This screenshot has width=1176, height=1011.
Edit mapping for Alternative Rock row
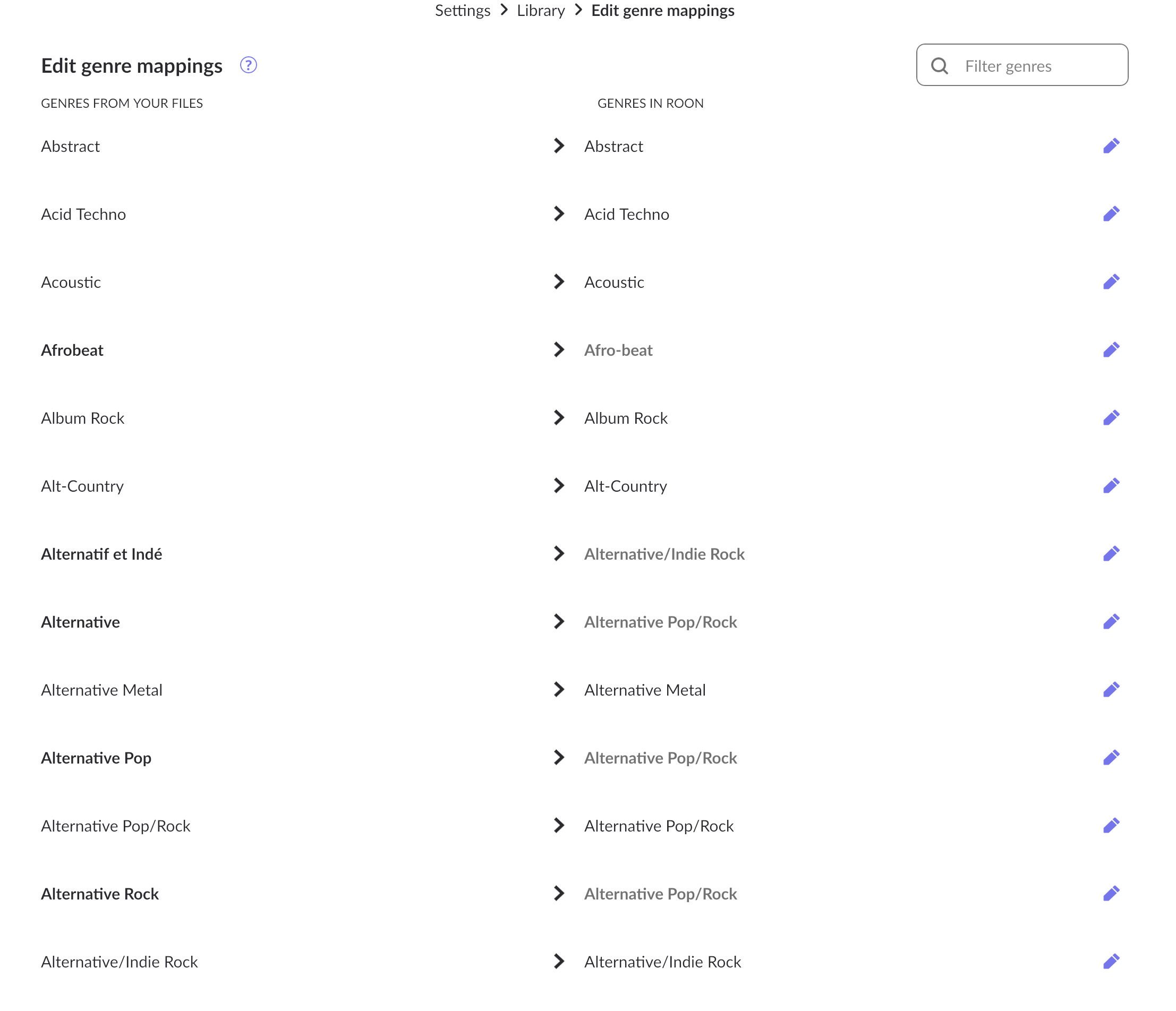click(1111, 894)
